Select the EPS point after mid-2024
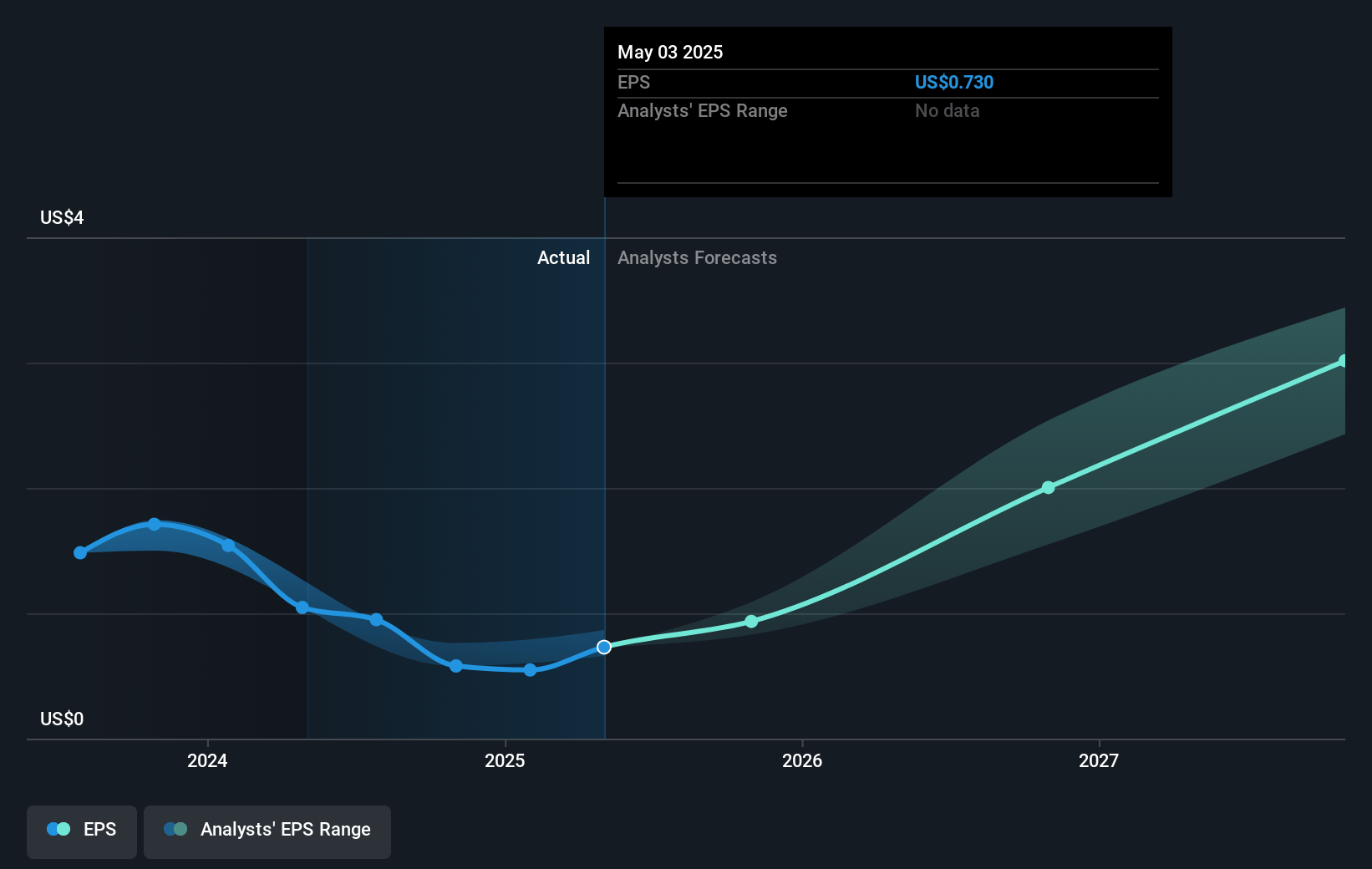This screenshot has height=869, width=1372. 377,619
